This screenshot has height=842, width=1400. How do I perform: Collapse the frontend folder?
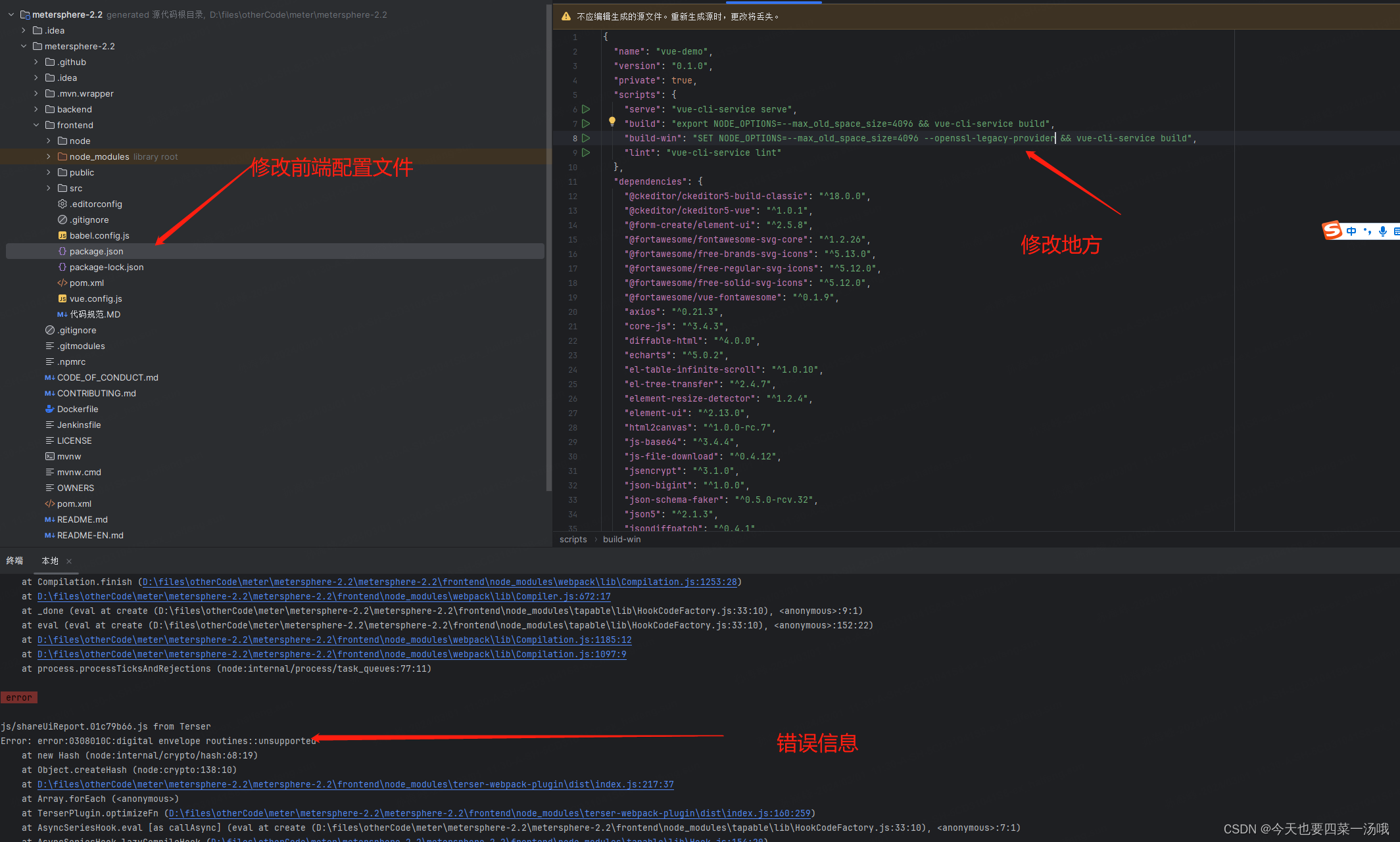click(x=36, y=125)
